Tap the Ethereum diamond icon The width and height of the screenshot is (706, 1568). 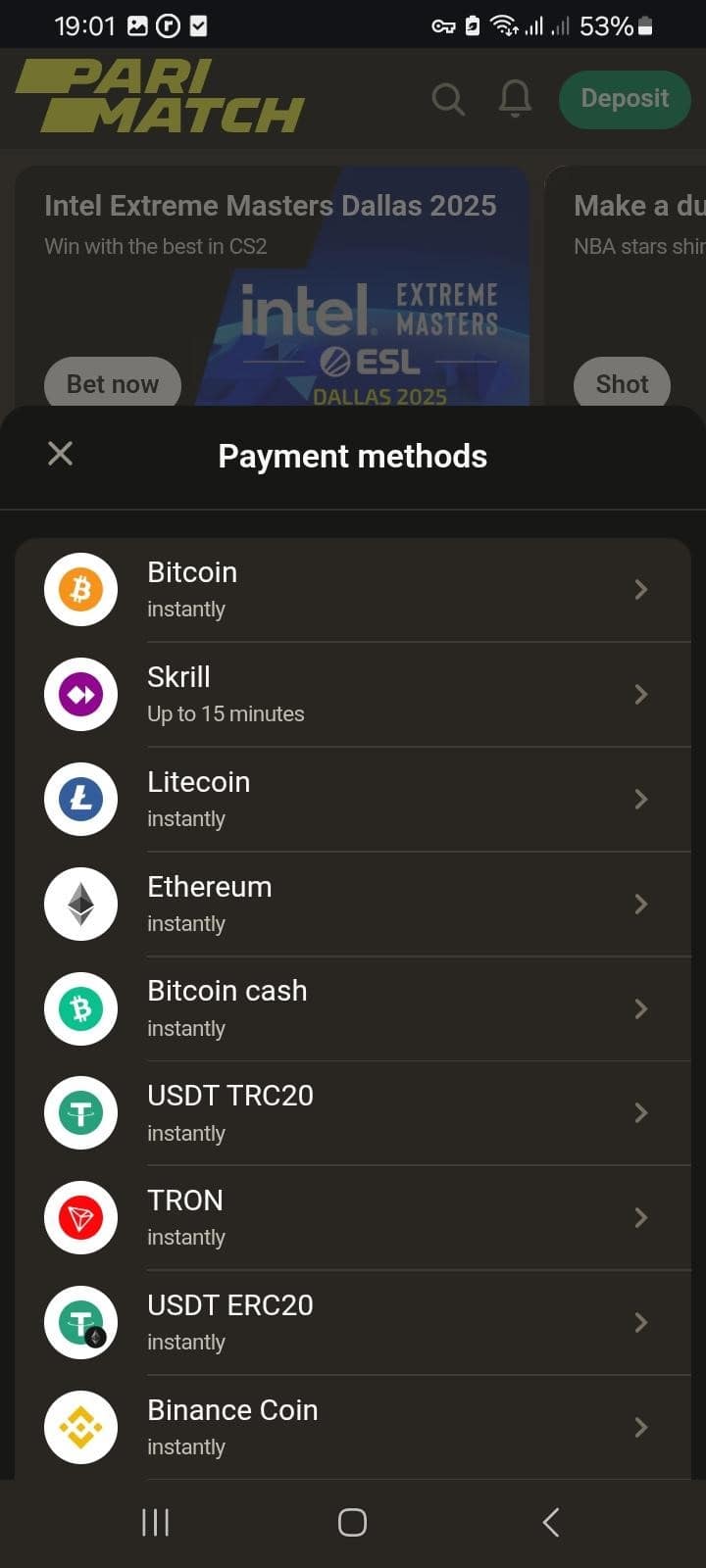tap(80, 904)
